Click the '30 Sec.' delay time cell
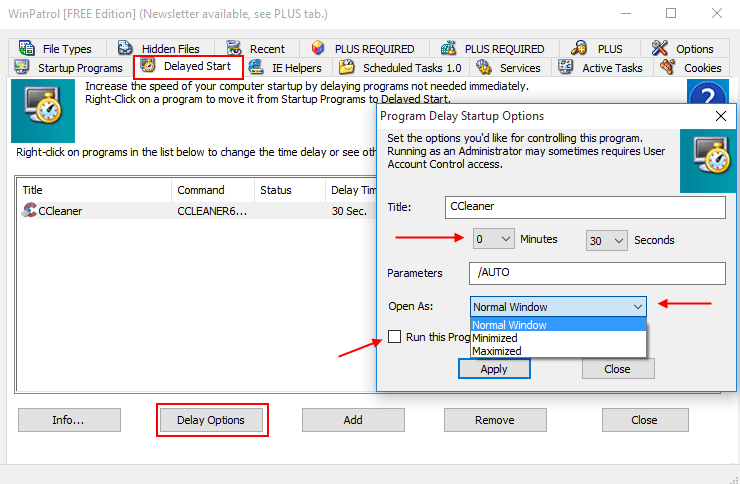The height and width of the screenshot is (484, 740). point(349,211)
